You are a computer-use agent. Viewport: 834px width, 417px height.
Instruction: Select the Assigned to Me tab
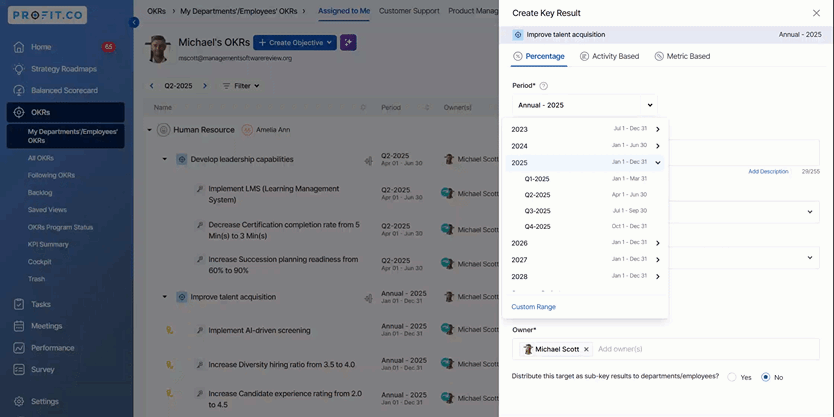[x=344, y=11]
